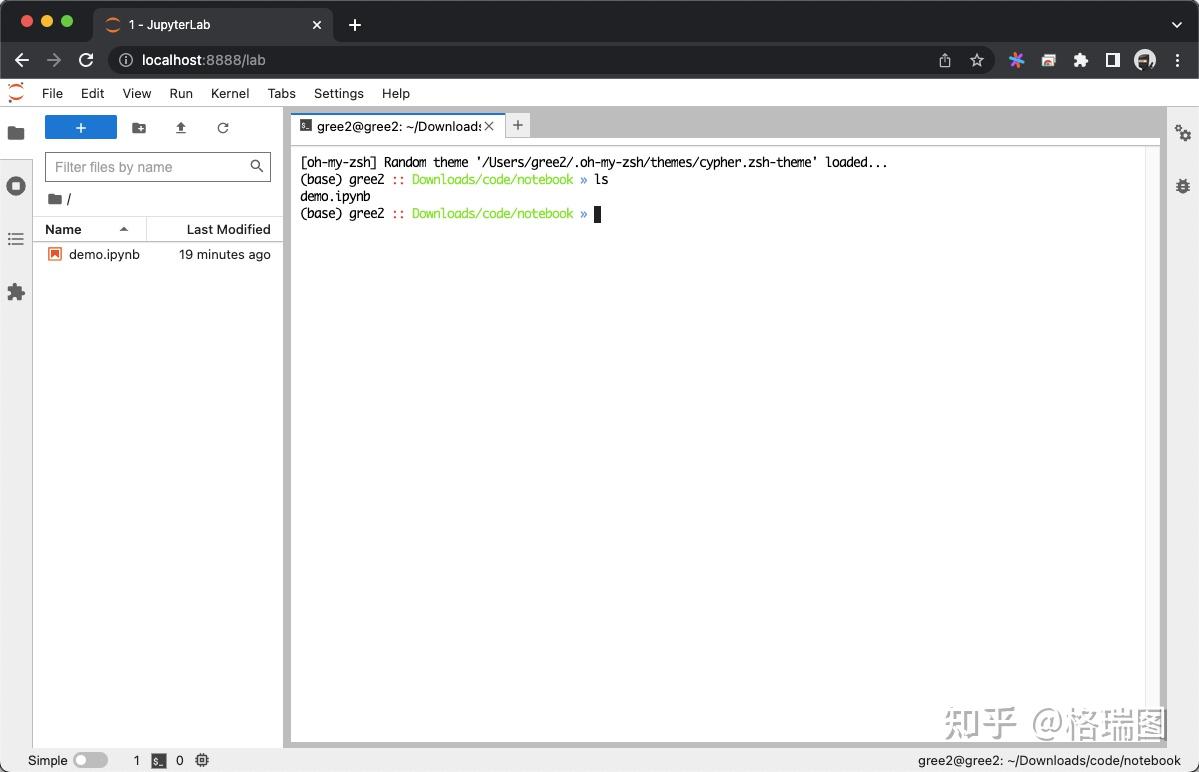Open the Edit menu
Image resolution: width=1199 pixels, height=772 pixels.
click(x=93, y=93)
